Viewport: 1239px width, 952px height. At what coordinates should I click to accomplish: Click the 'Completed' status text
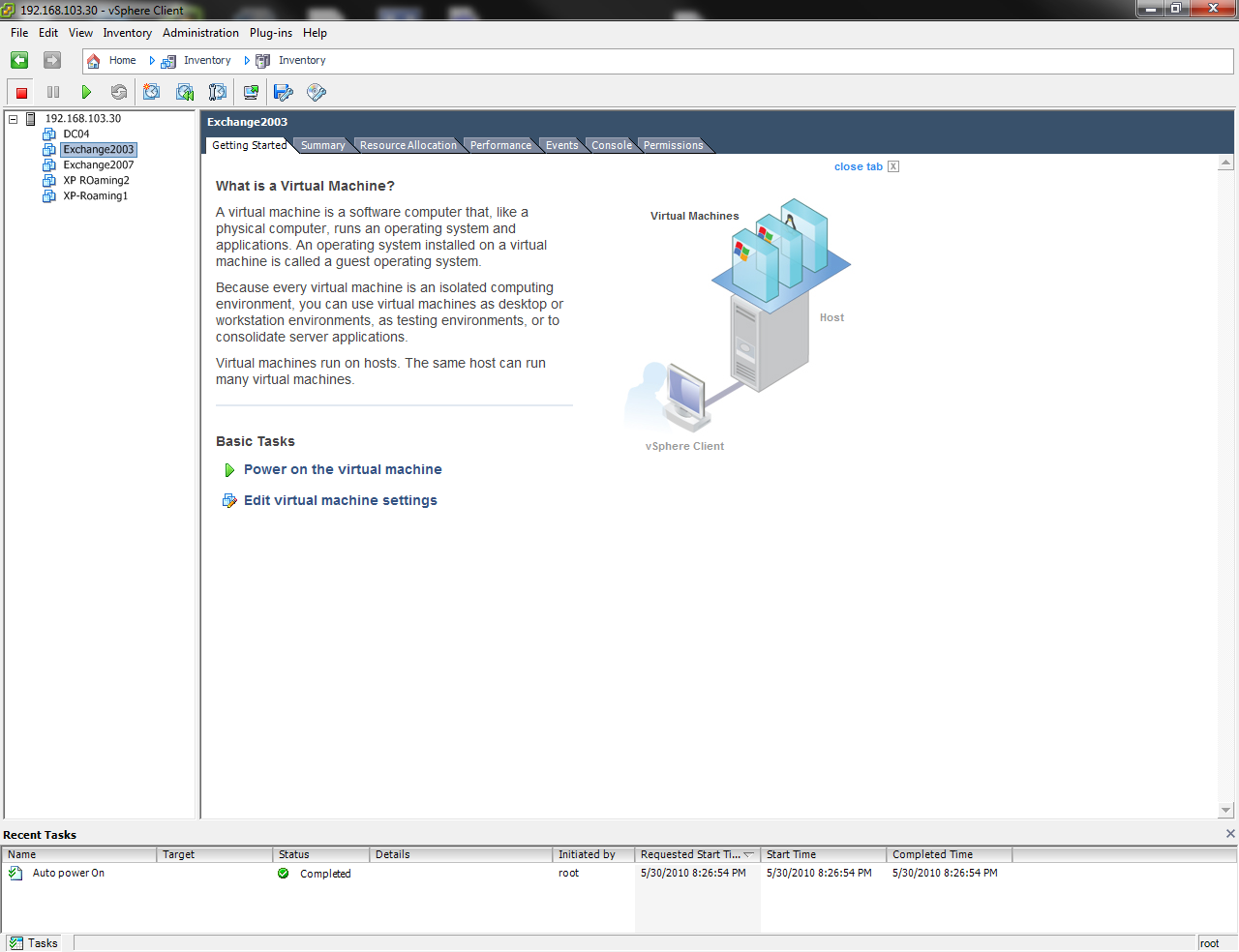pyautogui.click(x=325, y=874)
